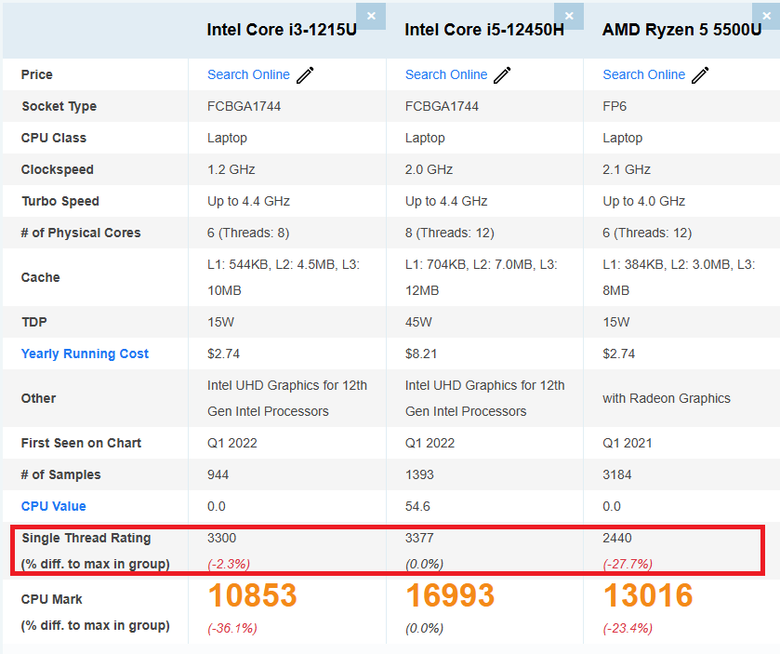Click the L1: 384KB cache value
This screenshot has height=654, width=780.
(x=679, y=278)
